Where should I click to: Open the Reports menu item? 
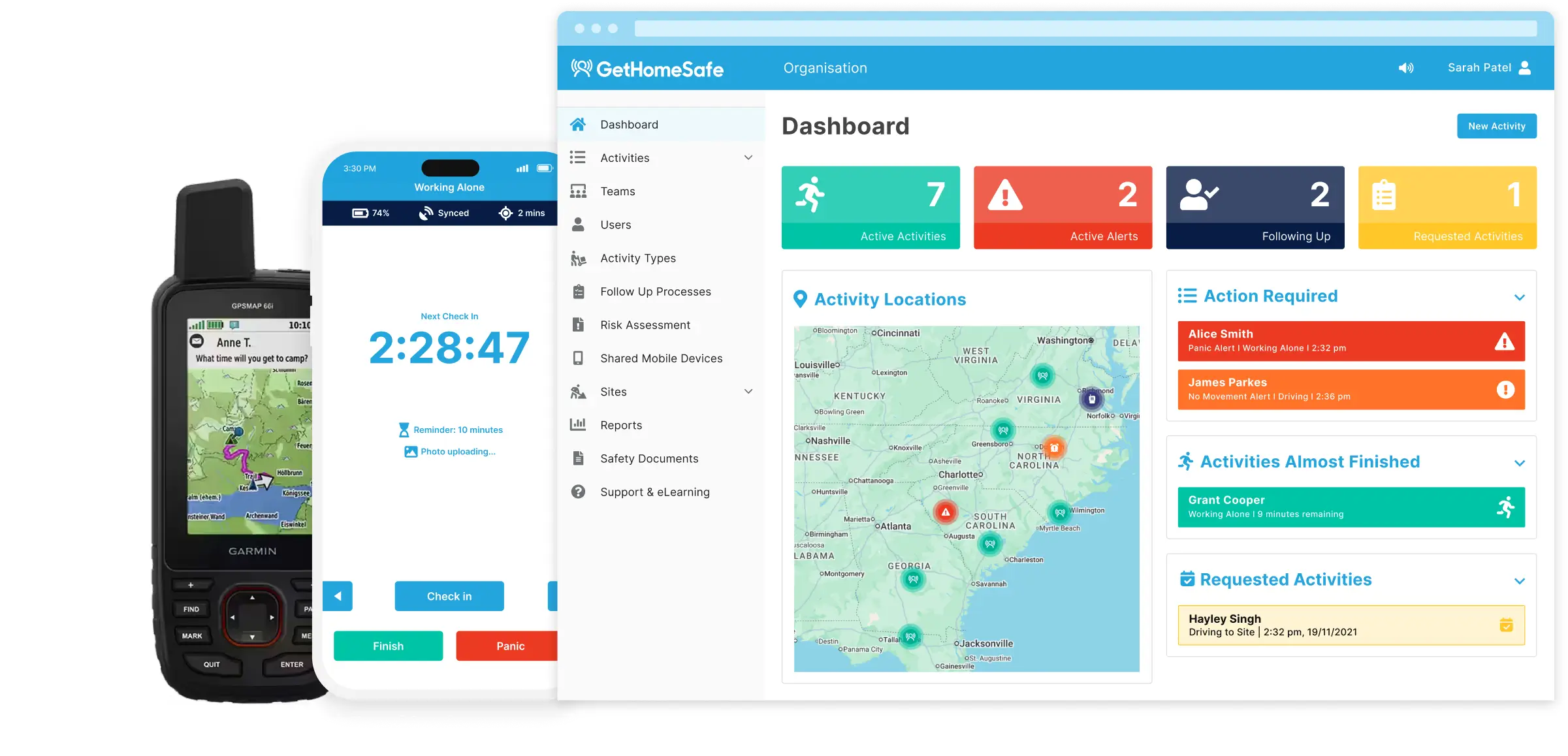621,425
